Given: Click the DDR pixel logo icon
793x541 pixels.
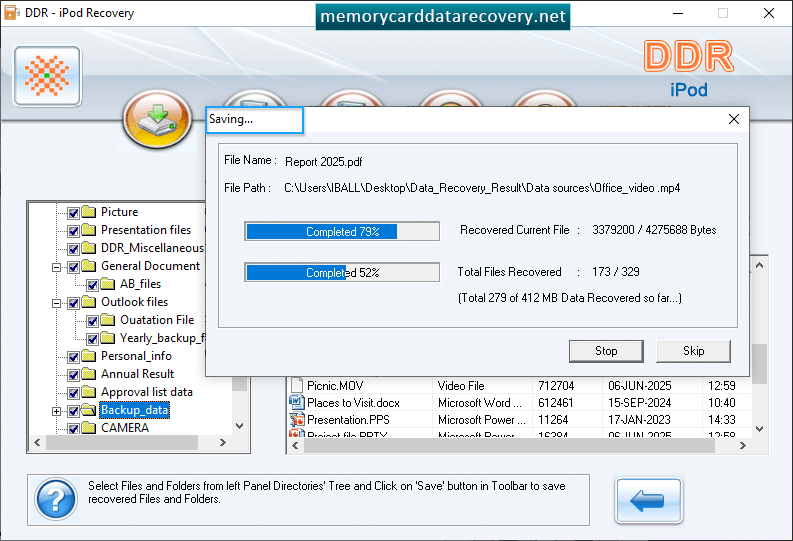Looking at the screenshot, I should tap(48, 76).
